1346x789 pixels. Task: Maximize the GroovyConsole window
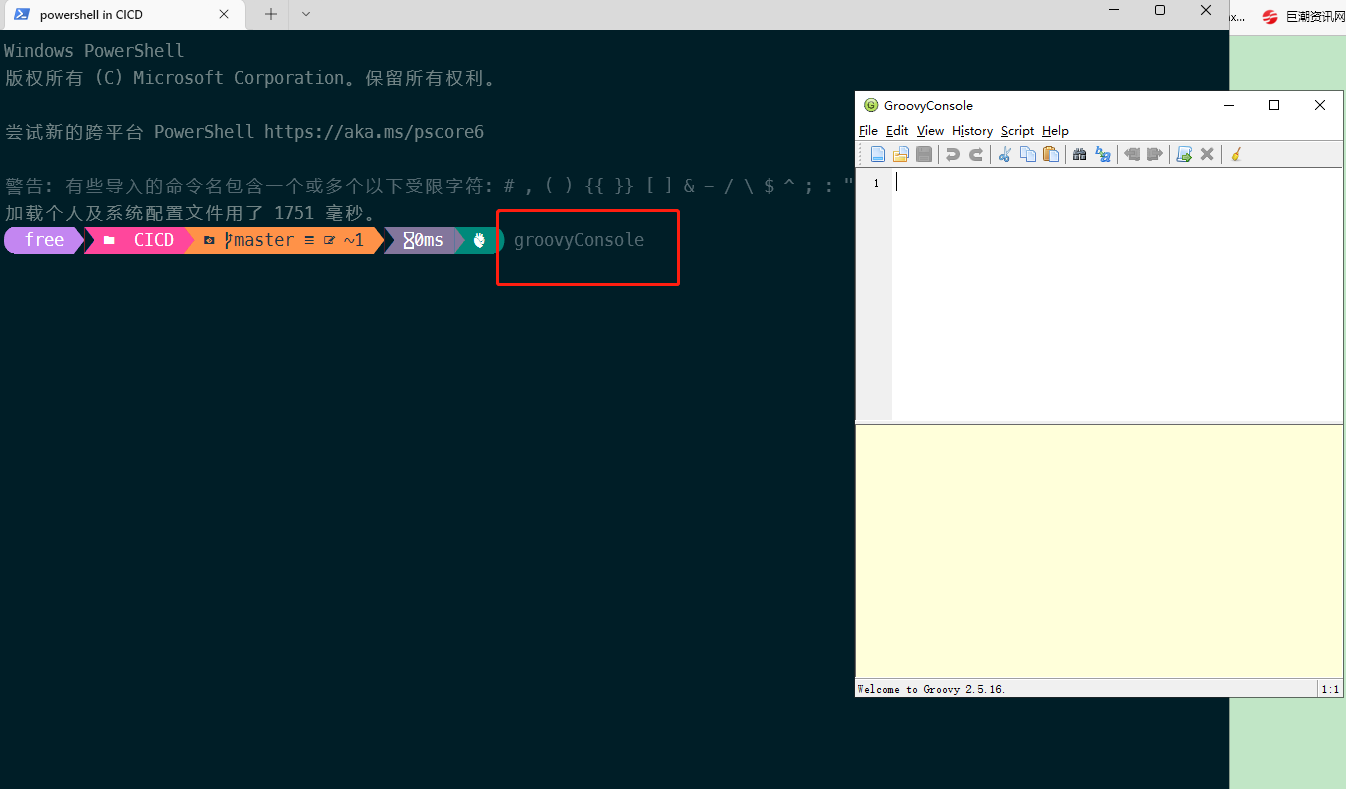pos(1274,105)
